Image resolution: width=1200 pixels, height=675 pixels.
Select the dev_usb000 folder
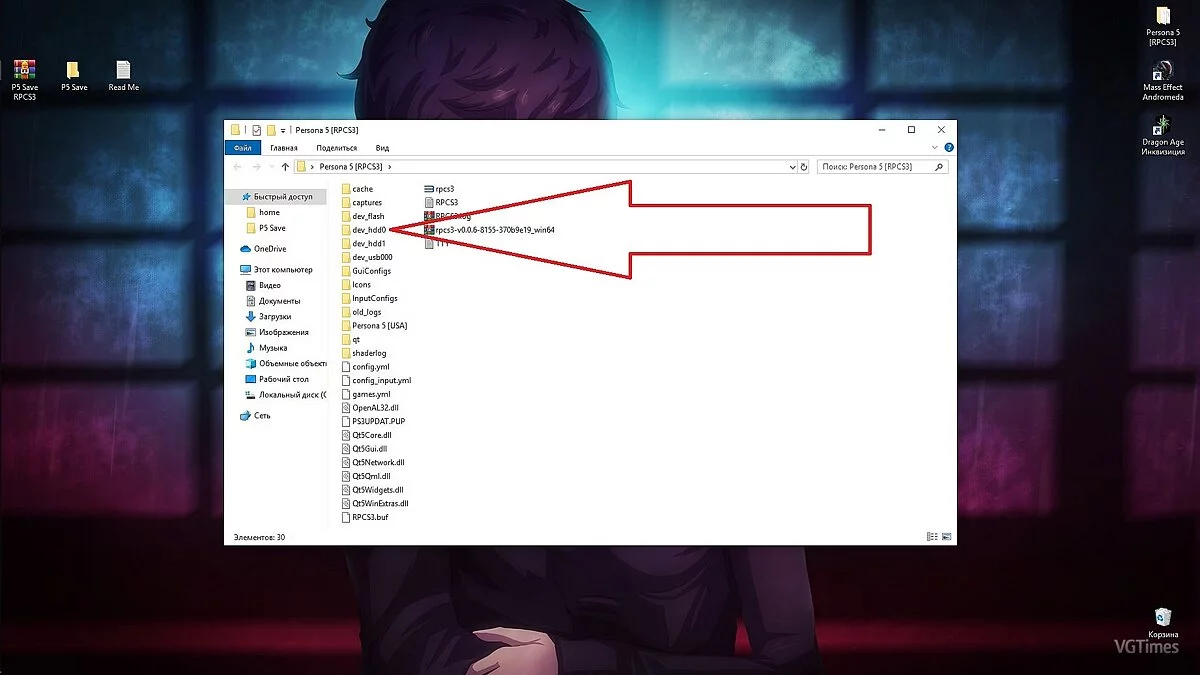coord(366,257)
